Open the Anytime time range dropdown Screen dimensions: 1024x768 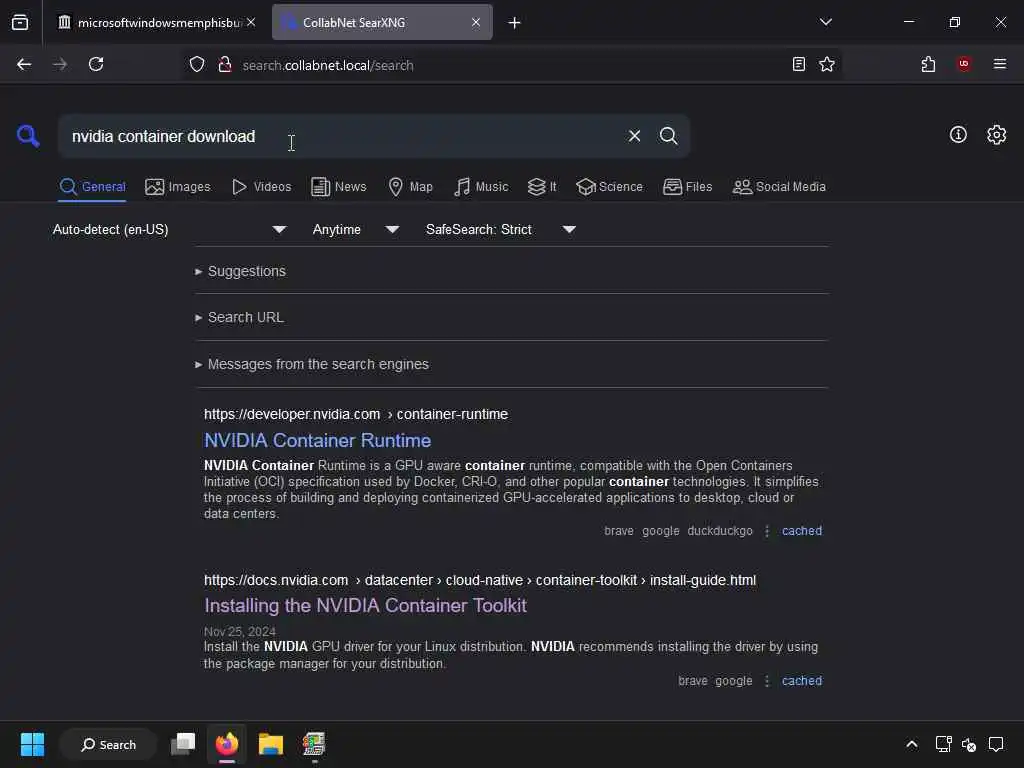point(355,229)
